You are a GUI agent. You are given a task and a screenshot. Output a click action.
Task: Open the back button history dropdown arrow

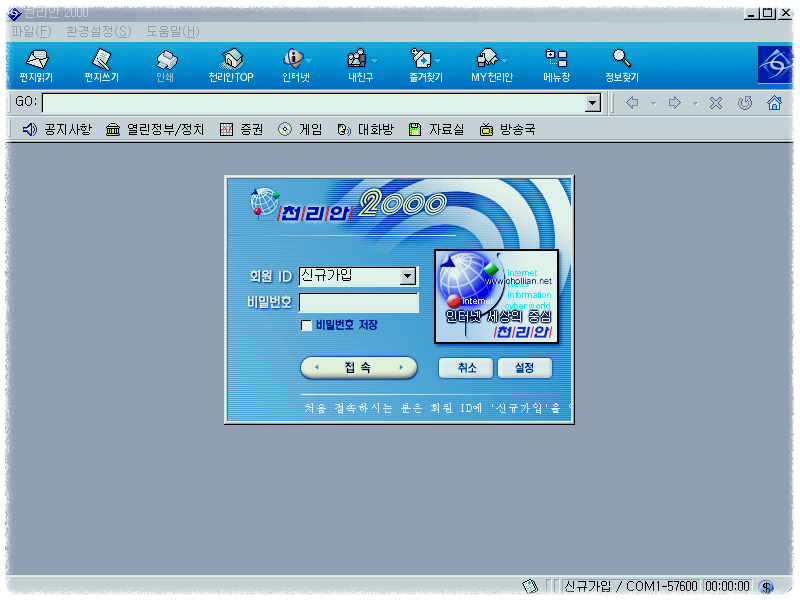(x=653, y=104)
